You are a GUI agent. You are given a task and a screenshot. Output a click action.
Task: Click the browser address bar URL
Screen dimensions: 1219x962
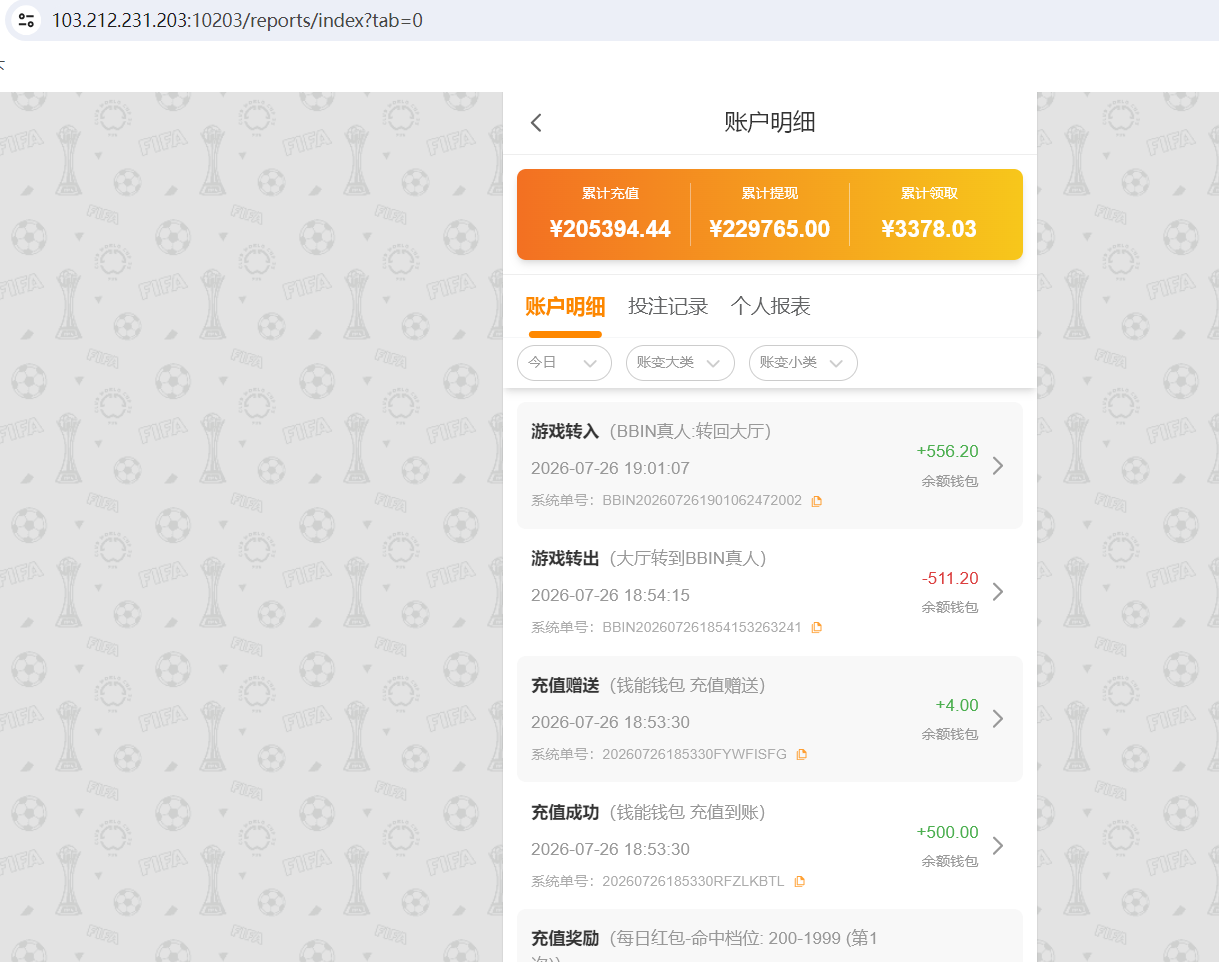(x=237, y=20)
